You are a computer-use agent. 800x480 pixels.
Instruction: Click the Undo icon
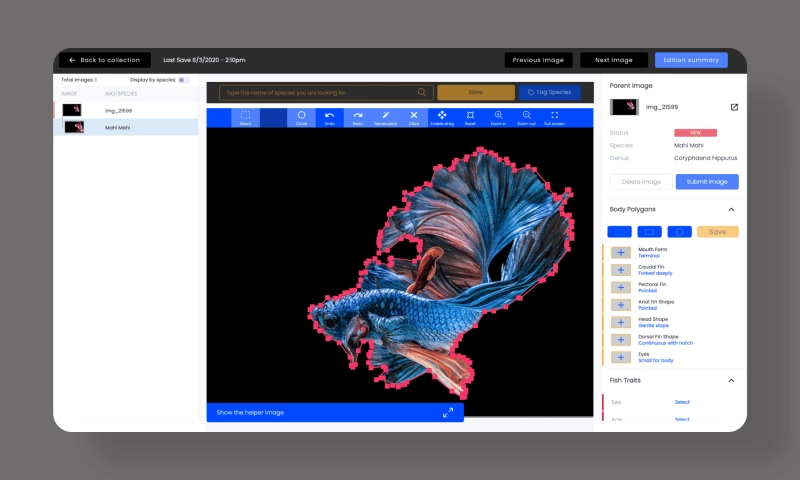pos(329,117)
